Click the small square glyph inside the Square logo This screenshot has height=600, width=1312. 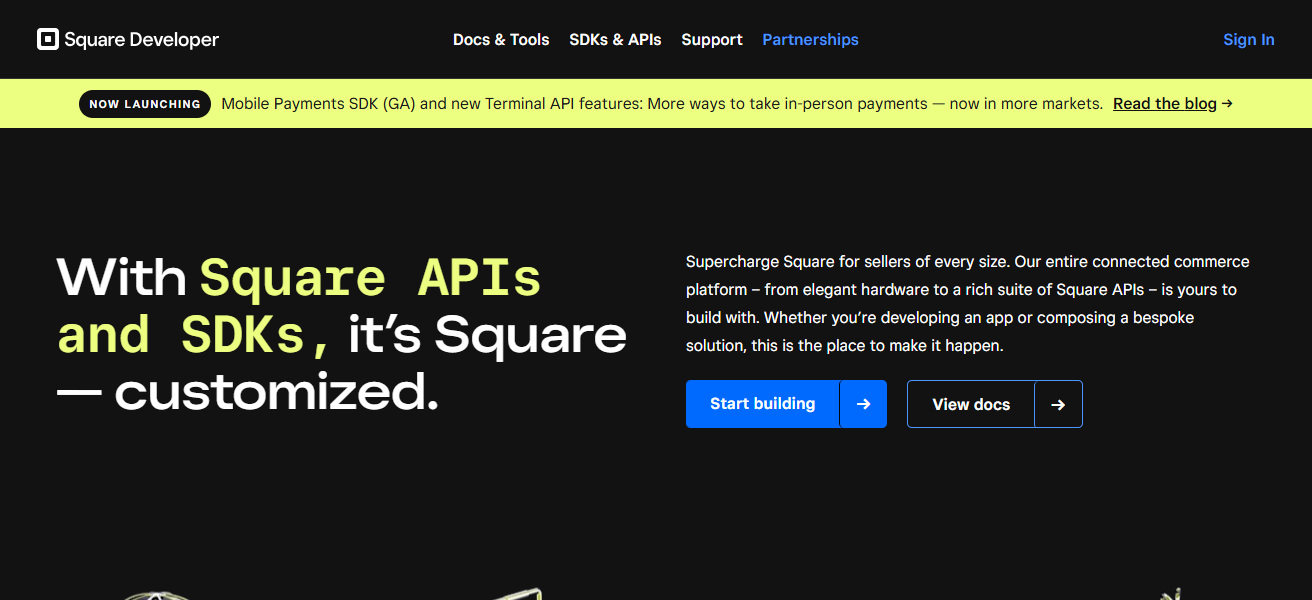(x=48, y=39)
